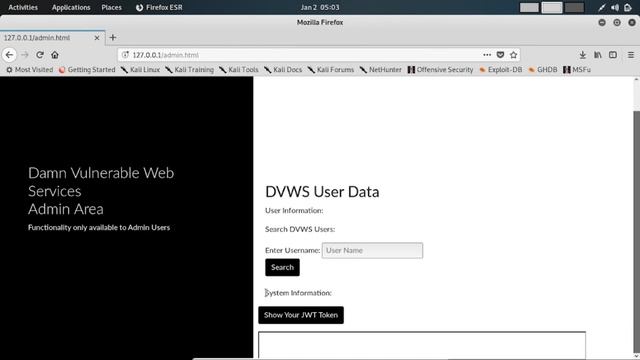Open the Offensive Security bookmark
This screenshot has height=360, width=640.
(440, 70)
